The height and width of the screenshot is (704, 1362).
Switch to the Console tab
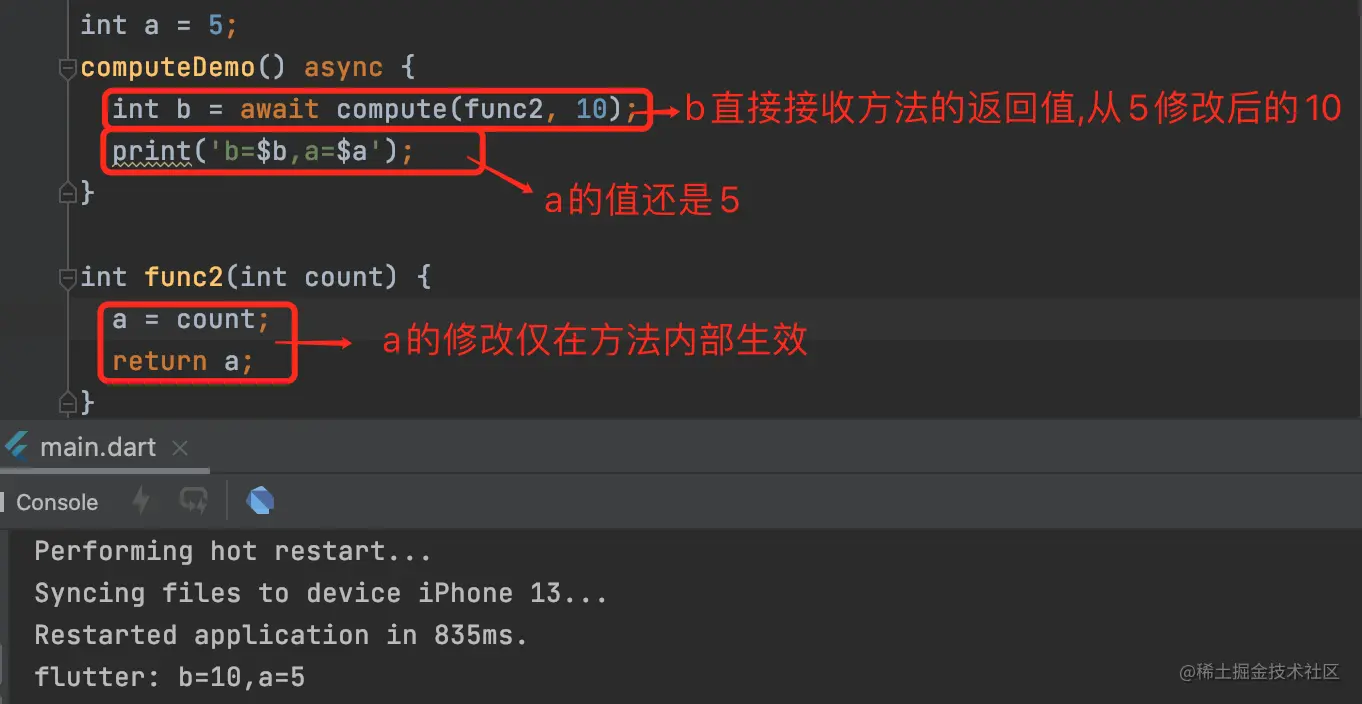click(56, 502)
